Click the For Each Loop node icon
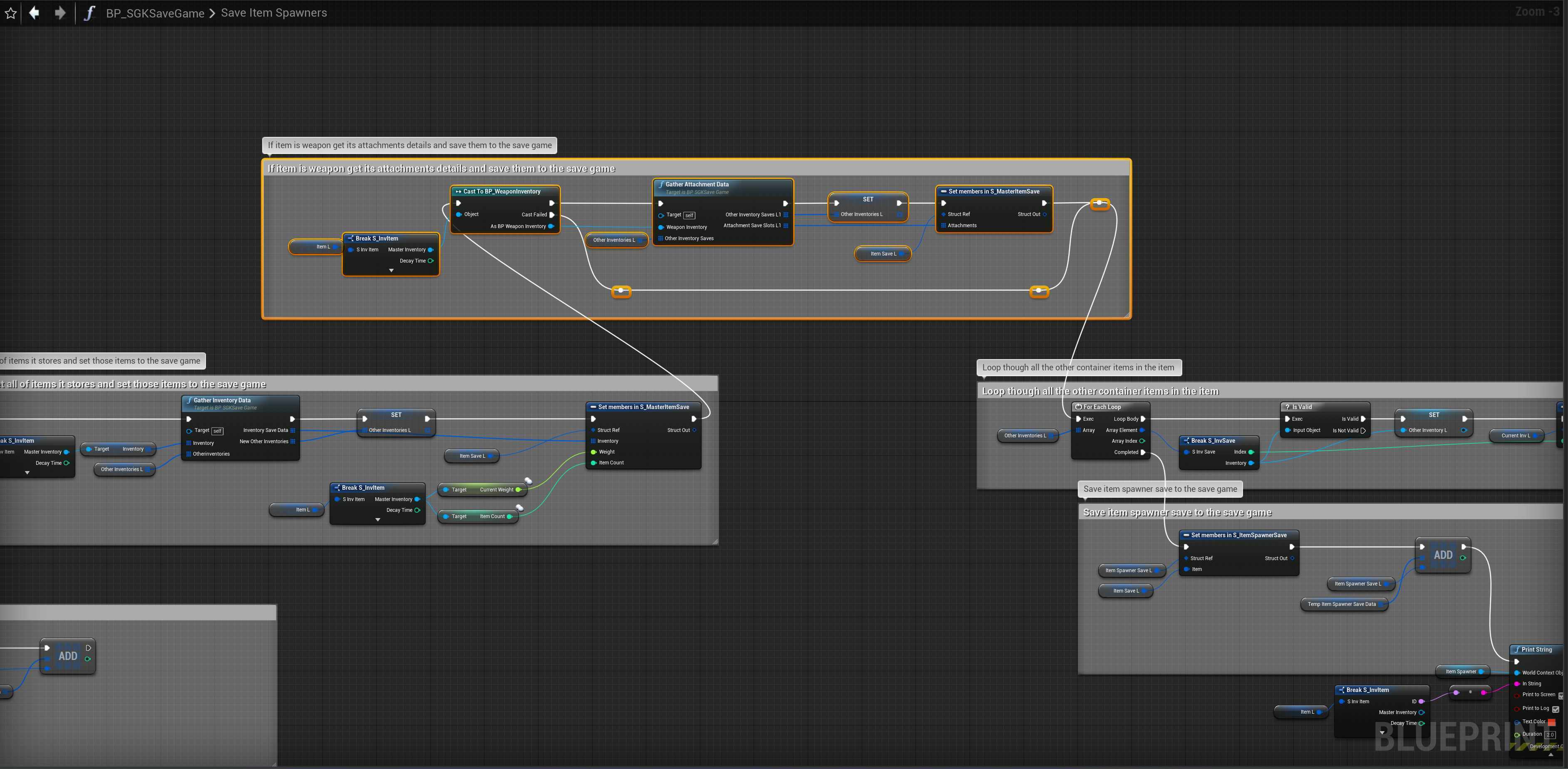 coord(1079,407)
